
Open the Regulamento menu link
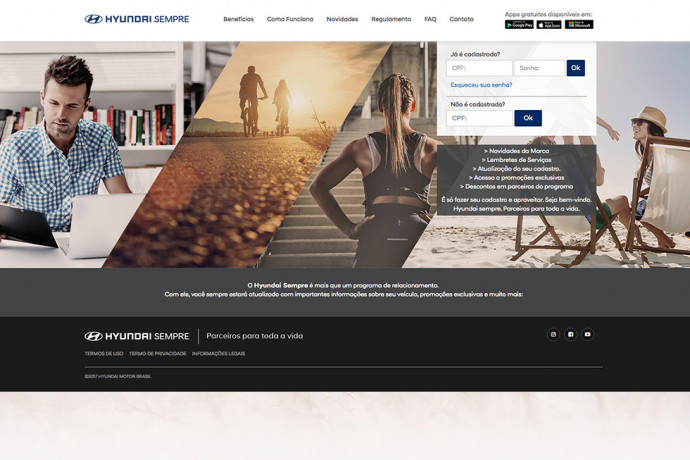coord(391,19)
